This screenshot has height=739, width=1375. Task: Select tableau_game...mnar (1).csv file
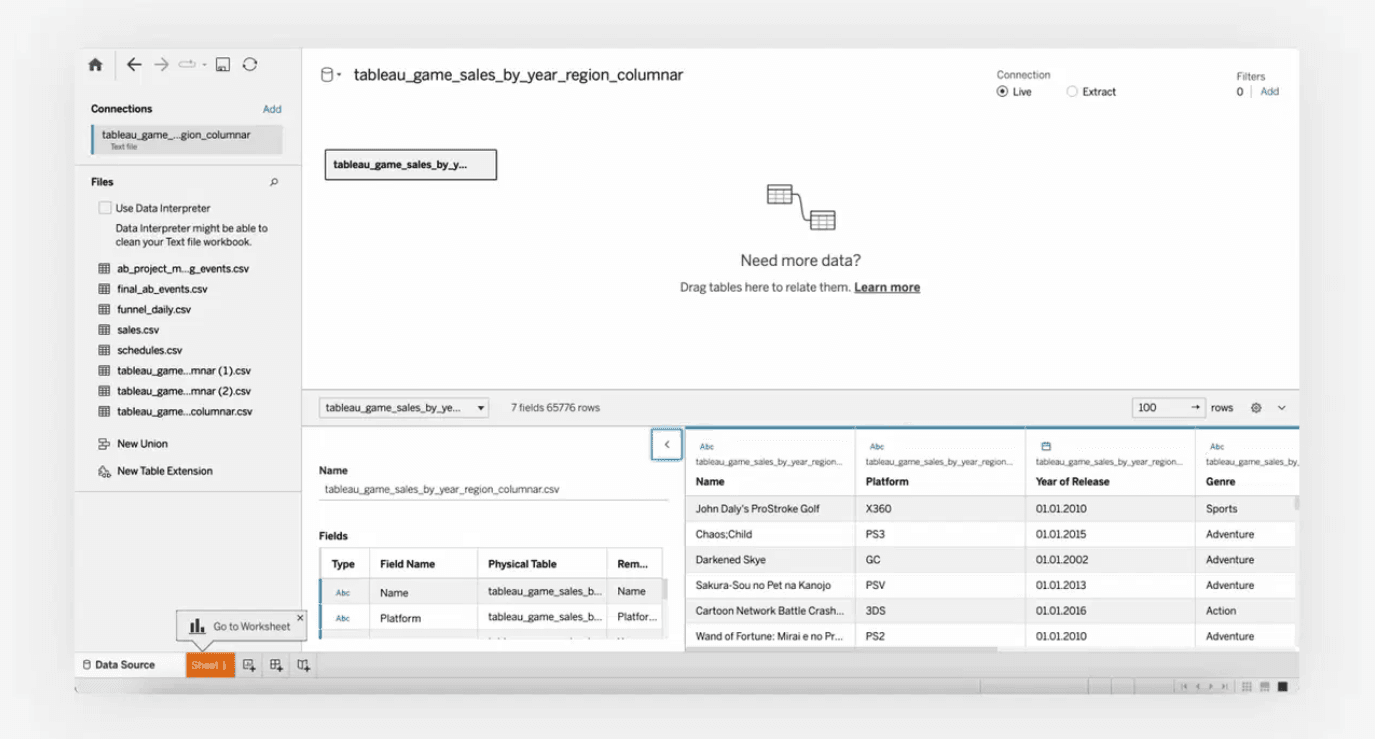[x=183, y=371]
